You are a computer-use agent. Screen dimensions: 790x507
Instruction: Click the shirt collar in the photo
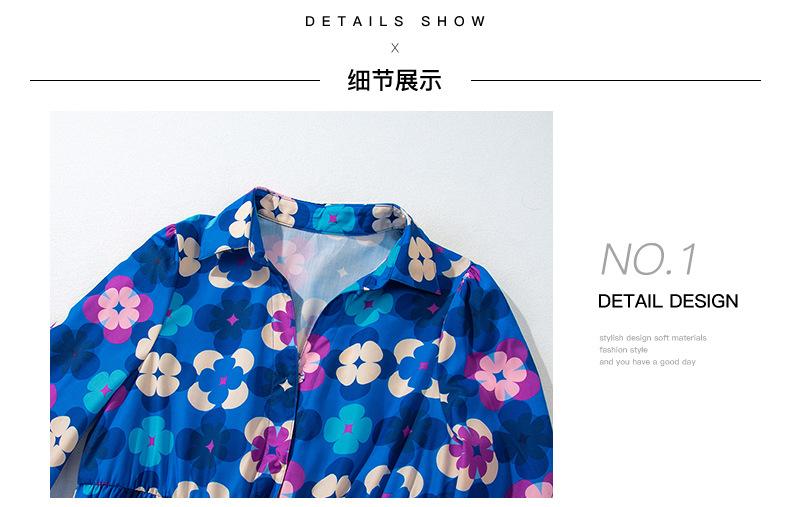[333, 237]
